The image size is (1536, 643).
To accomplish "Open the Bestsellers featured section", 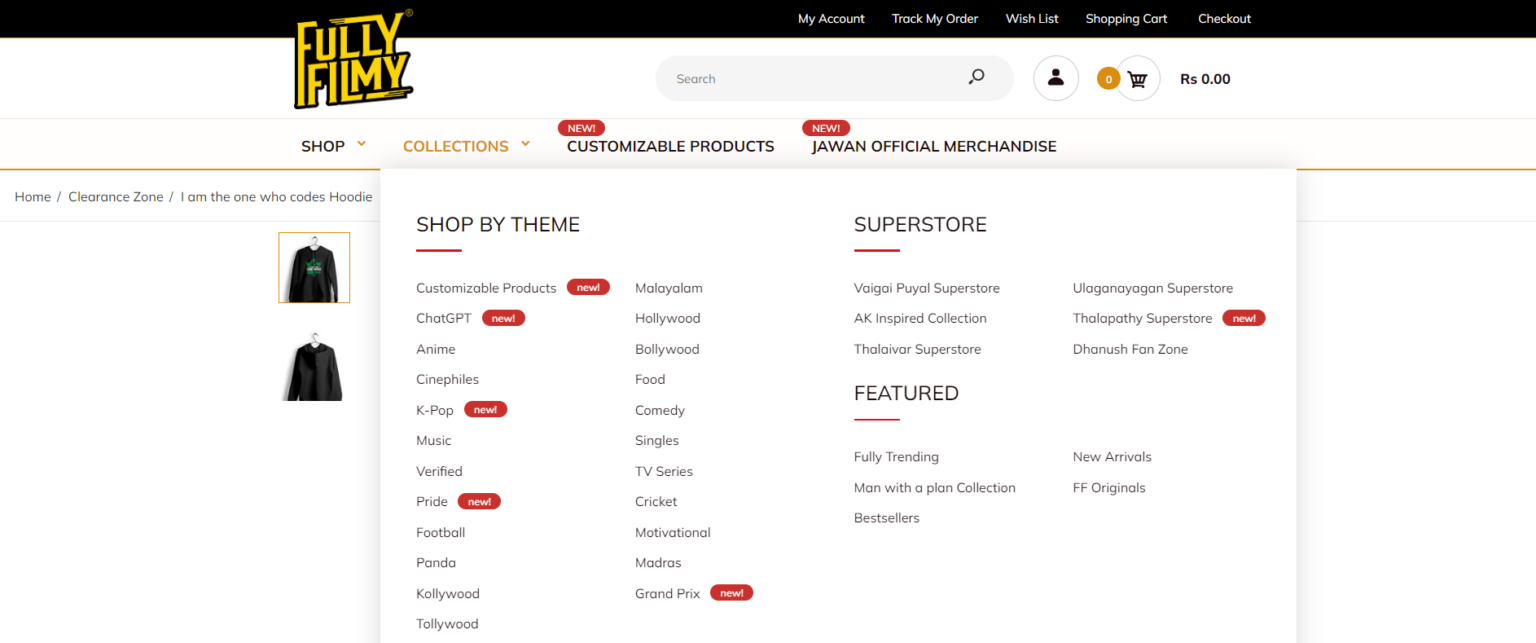I will [x=886, y=517].
